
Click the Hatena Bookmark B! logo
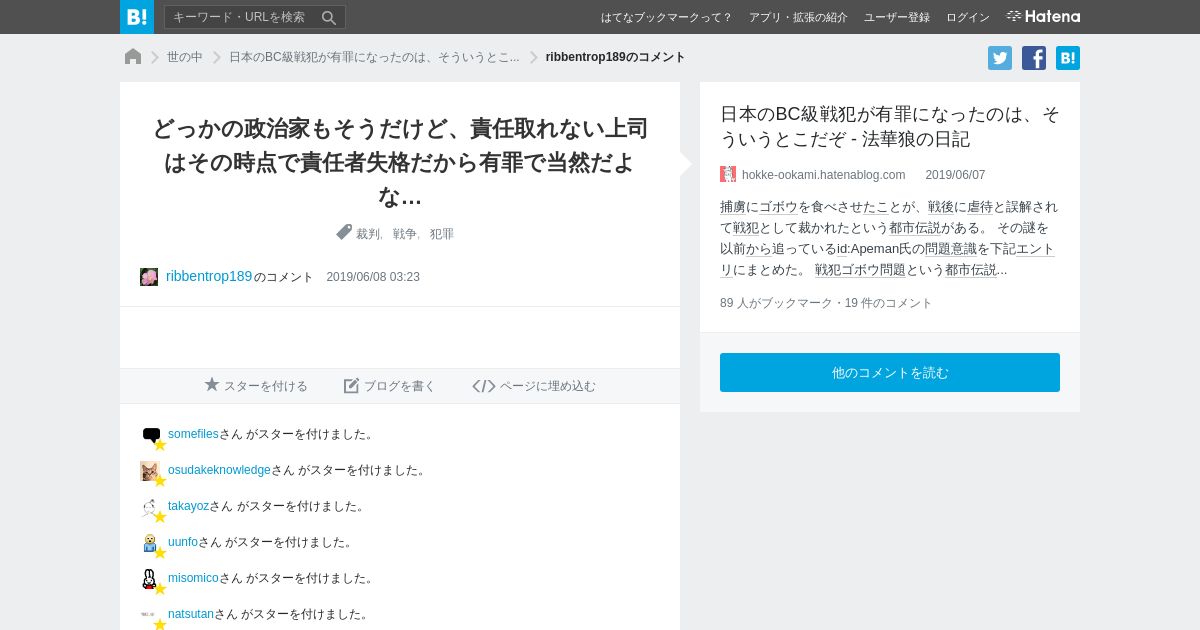pos(137,17)
